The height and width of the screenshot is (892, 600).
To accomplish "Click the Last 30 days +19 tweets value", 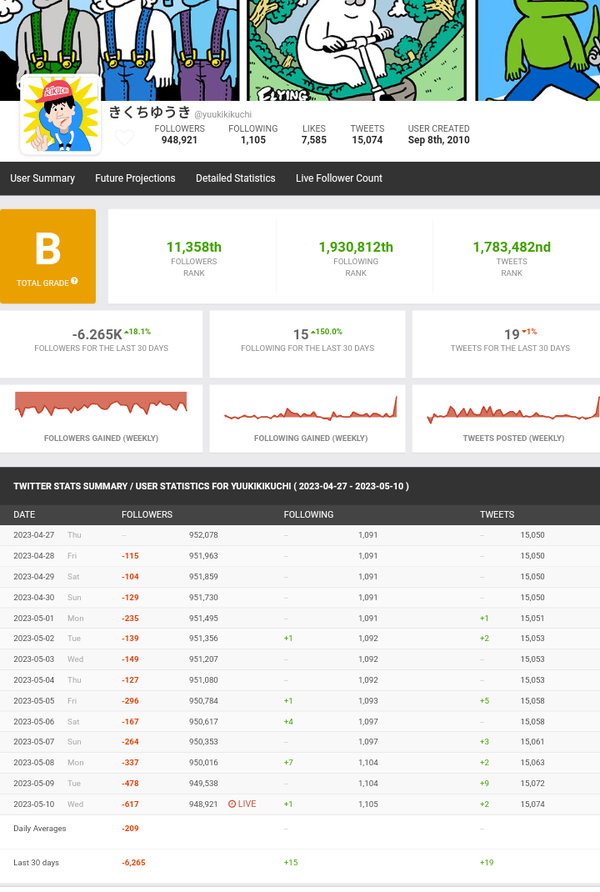I will coord(487,862).
